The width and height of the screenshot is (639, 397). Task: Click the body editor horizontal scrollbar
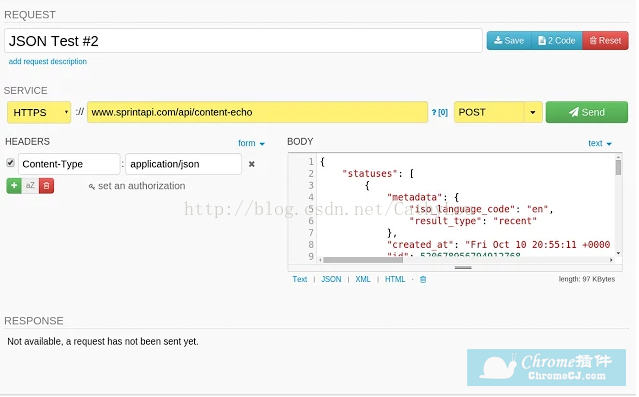467,260
